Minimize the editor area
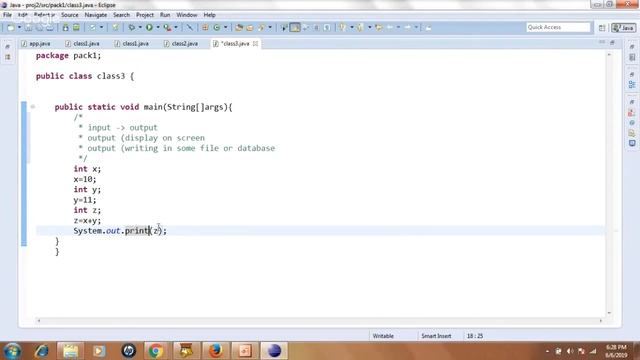Image resolution: width=640 pixels, height=360 pixels. point(602,42)
